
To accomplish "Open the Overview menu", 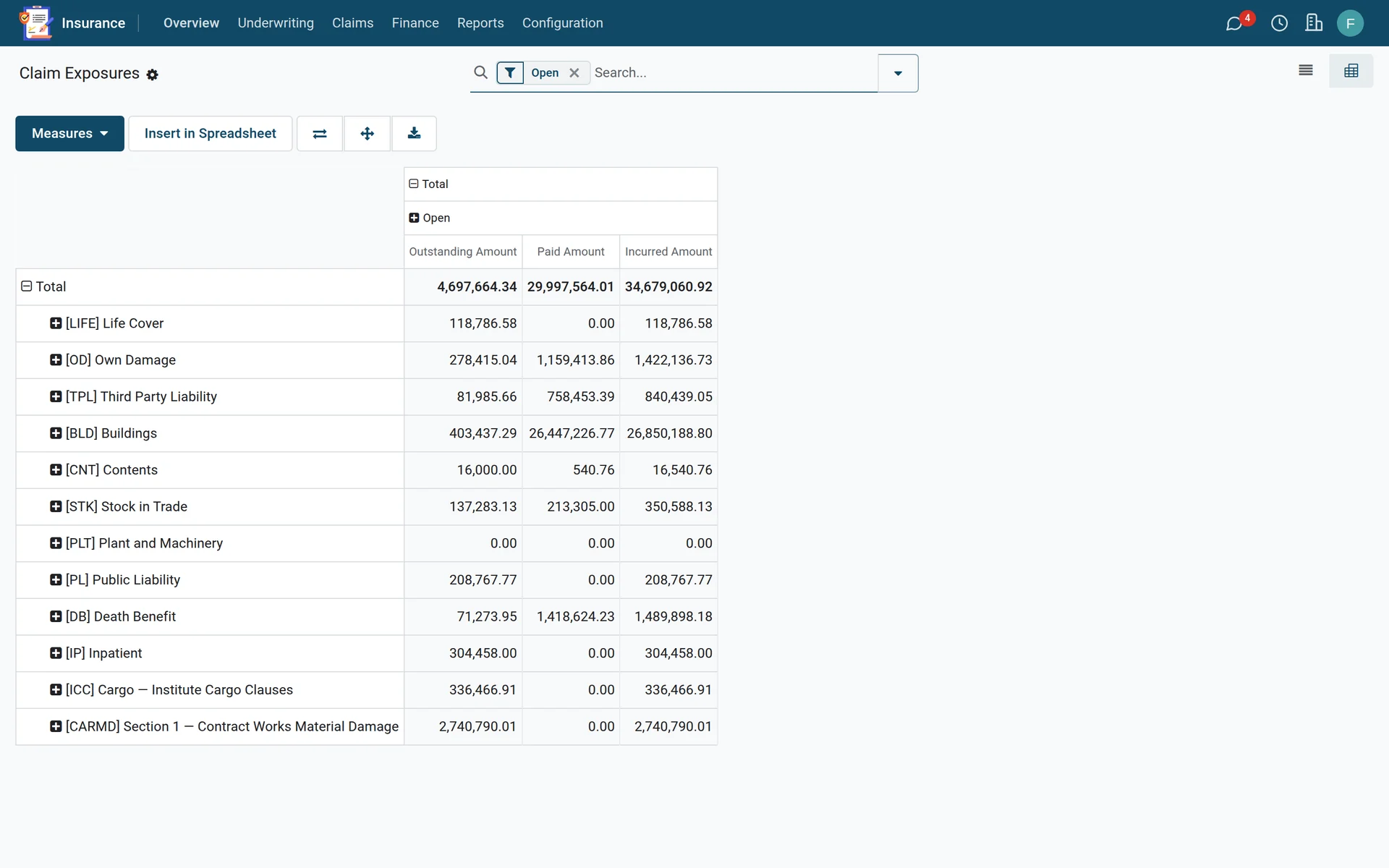I will coord(191,23).
